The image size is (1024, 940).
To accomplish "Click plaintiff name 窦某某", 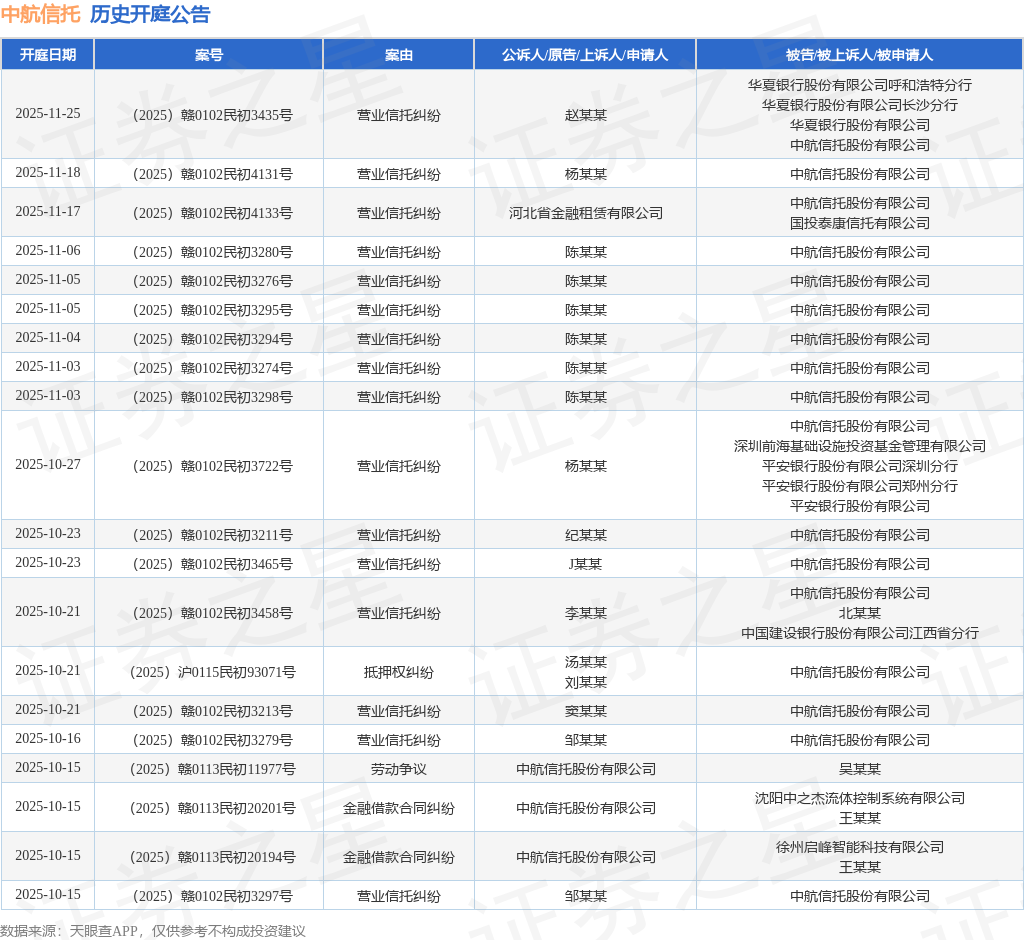I will 586,711.
